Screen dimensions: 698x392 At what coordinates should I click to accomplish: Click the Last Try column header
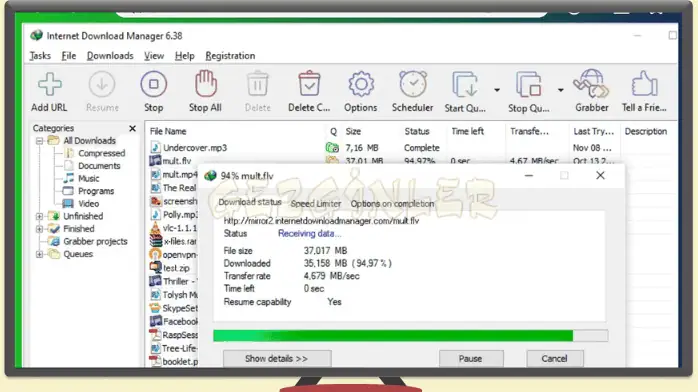(x=593, y=132)
